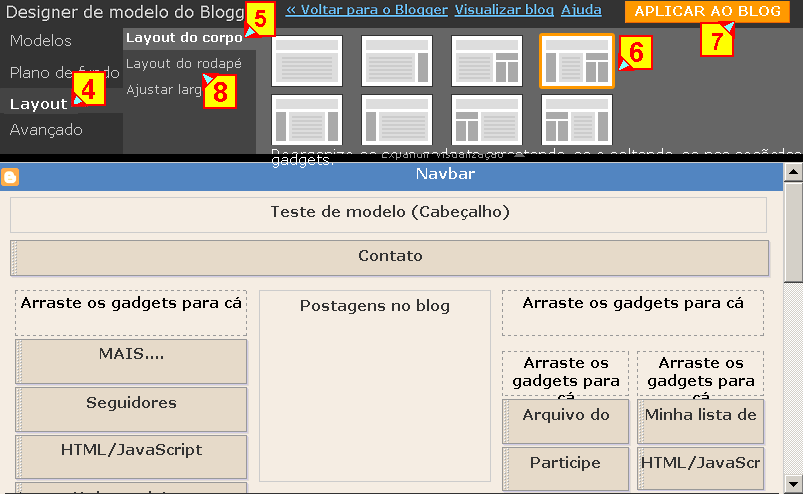Click the Designer de modelo do Blogger title
The image size is (803, 494).
125,12
